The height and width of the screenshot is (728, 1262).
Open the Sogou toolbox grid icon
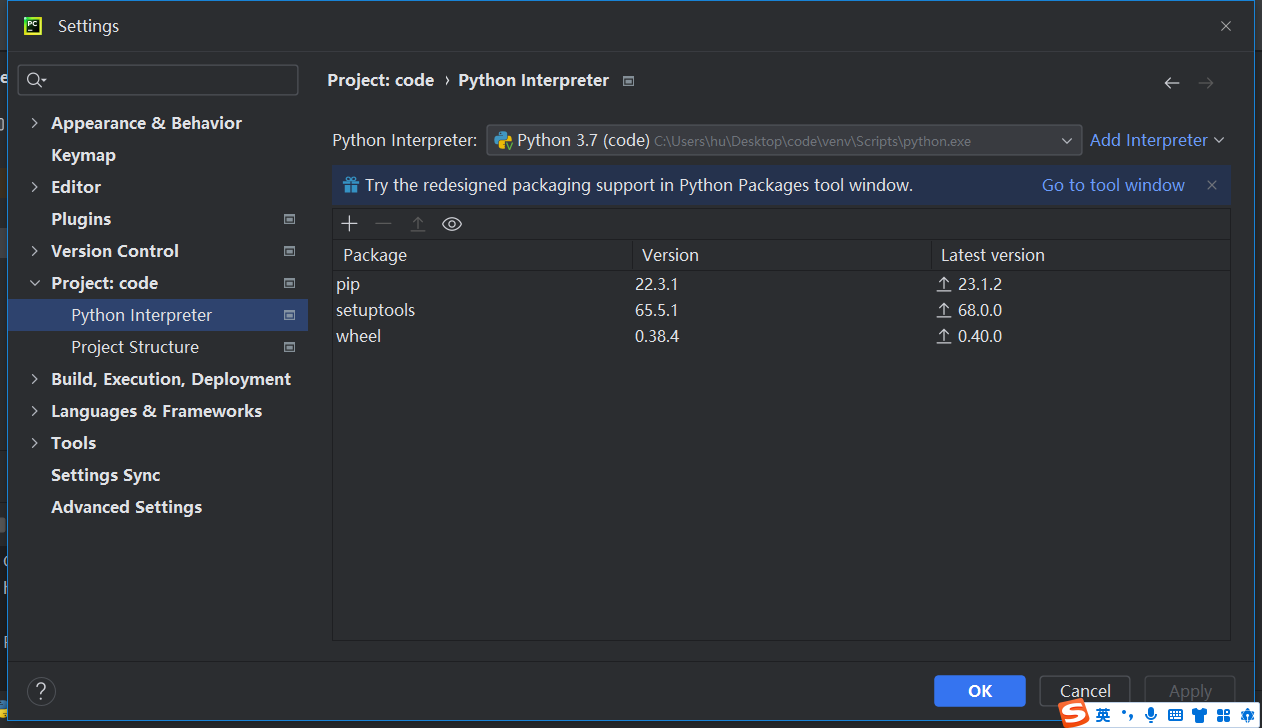[x=1223, y=715]
